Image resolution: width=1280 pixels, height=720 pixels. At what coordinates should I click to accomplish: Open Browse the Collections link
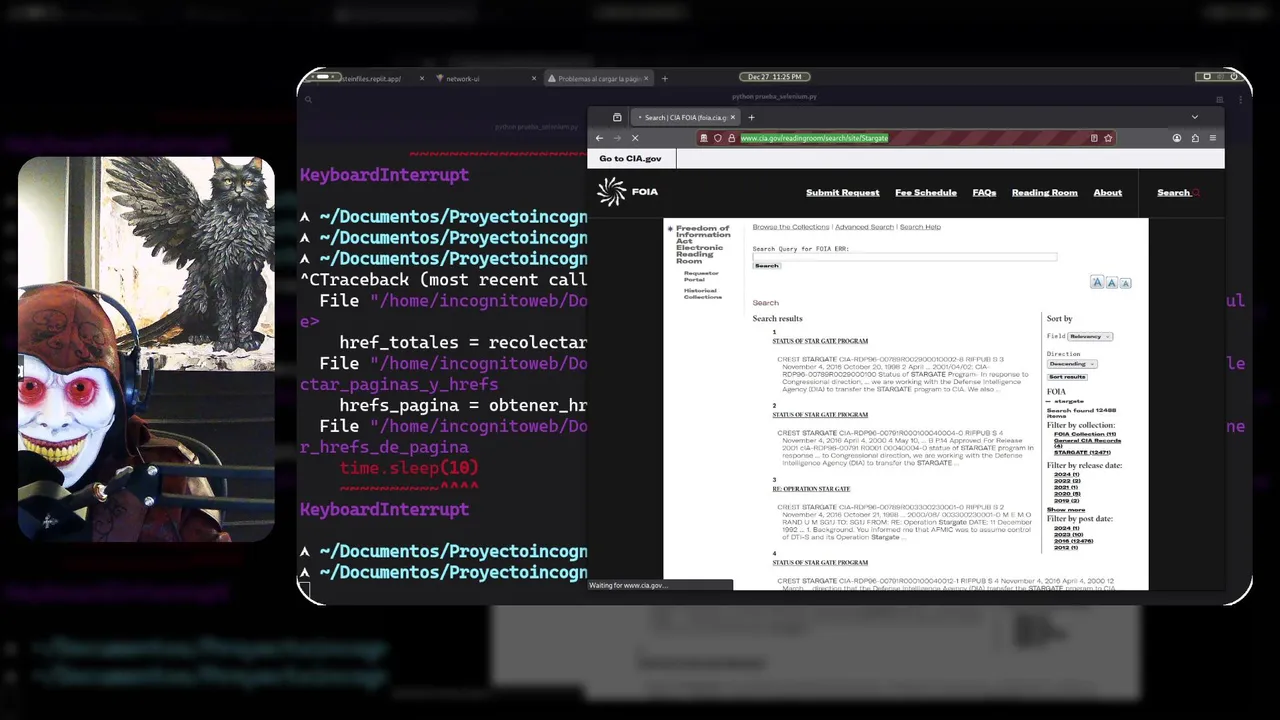click(x=790, y=227)
